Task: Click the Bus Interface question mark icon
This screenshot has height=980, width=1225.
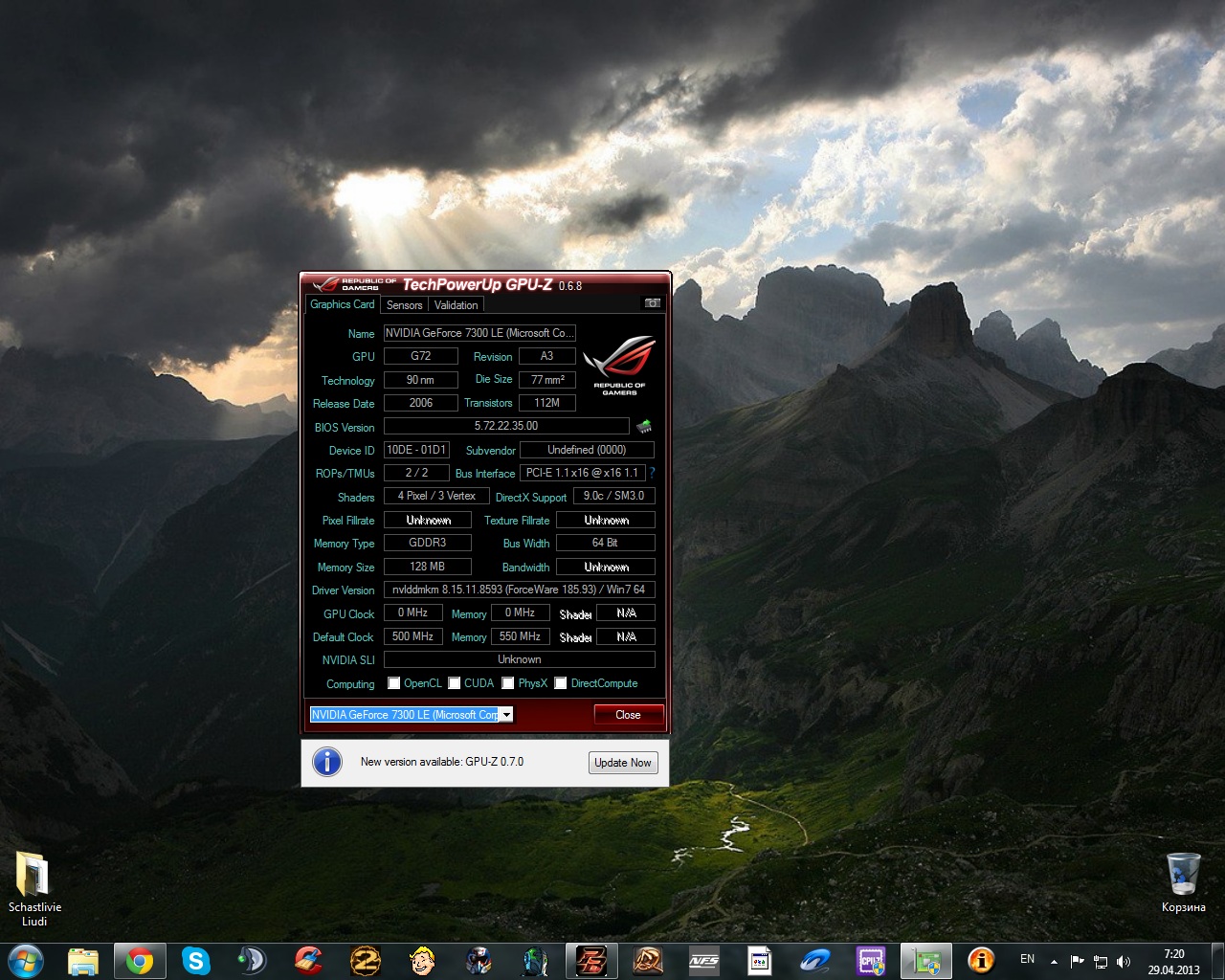Action: (x=652, y=473)
